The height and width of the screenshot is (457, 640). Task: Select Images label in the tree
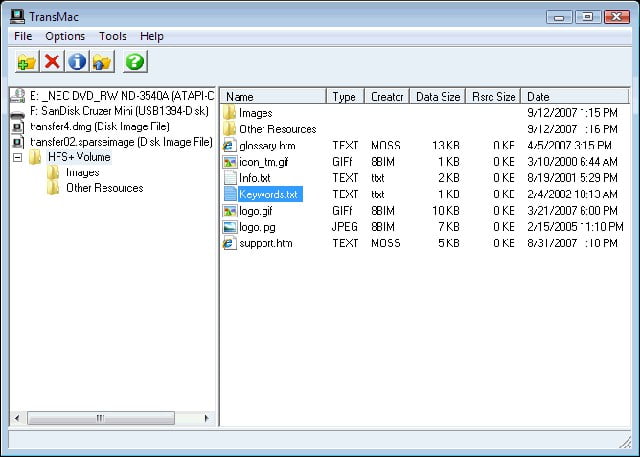(x=83, y=173)
